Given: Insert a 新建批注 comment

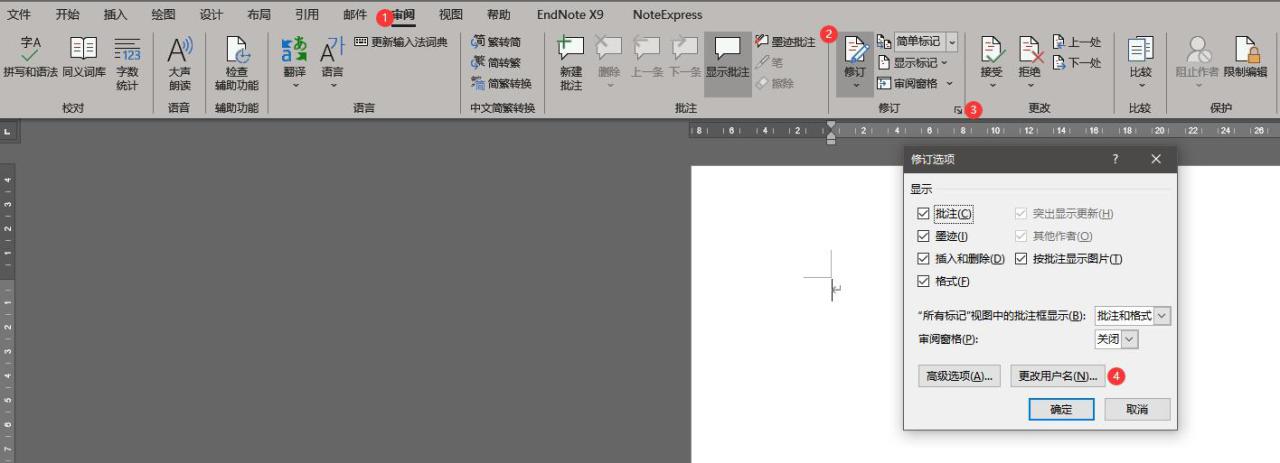Looking at the screenshot, I should pyautogui.click(x=571, y=62).
